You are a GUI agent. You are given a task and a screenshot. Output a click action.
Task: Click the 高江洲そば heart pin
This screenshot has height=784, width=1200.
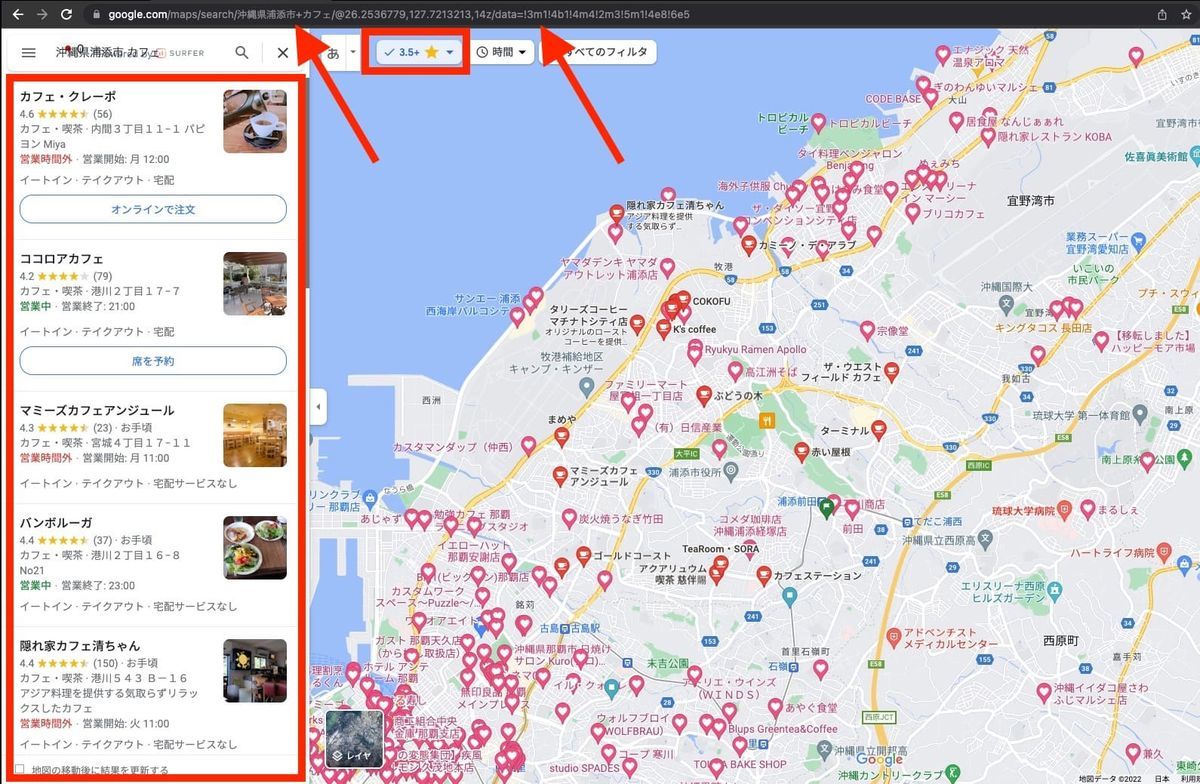click(x=733, y=372)
